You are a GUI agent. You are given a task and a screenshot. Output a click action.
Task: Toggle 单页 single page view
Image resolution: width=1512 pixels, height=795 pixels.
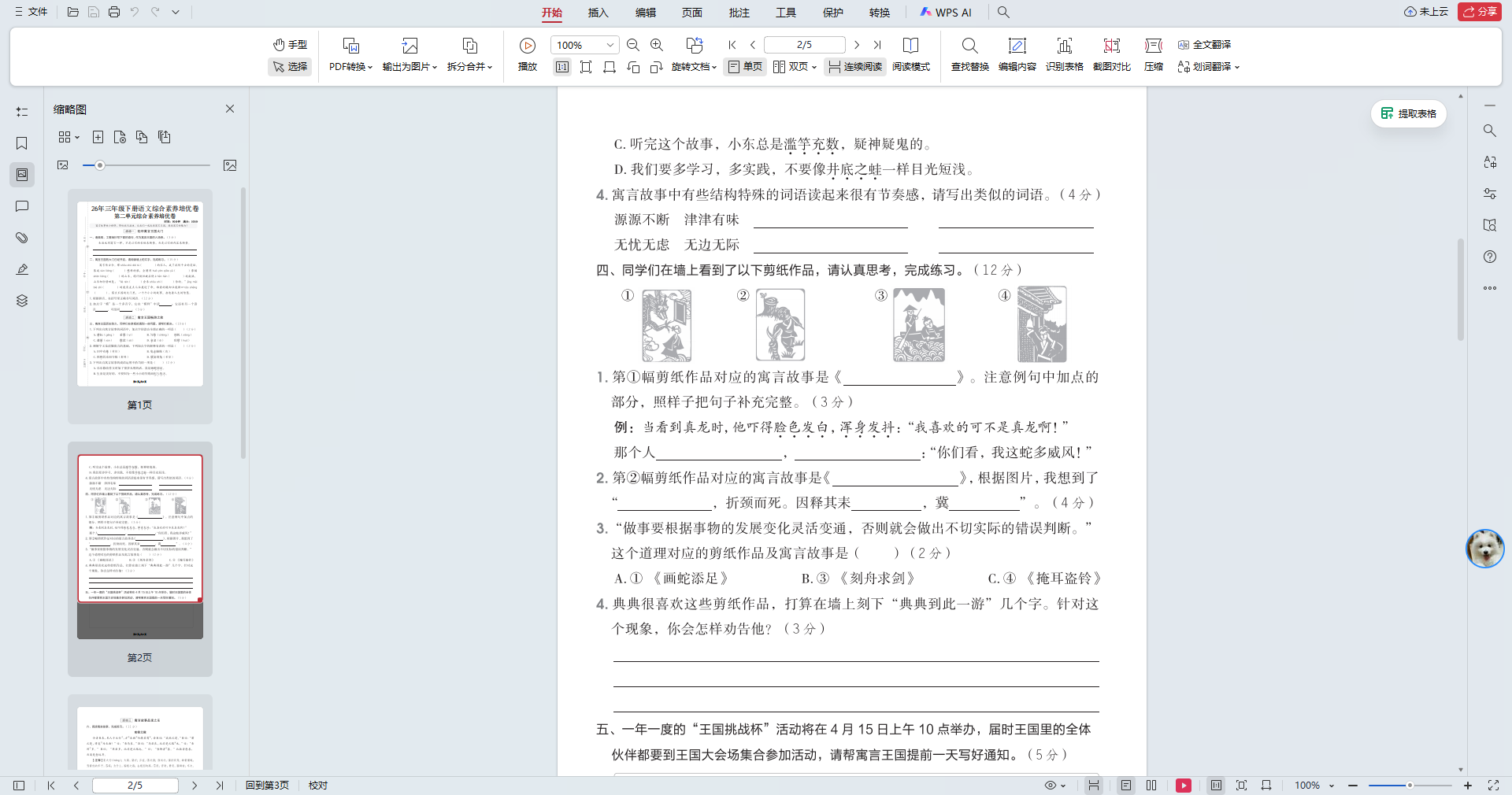pyautogui.click(x=745, y=67)
